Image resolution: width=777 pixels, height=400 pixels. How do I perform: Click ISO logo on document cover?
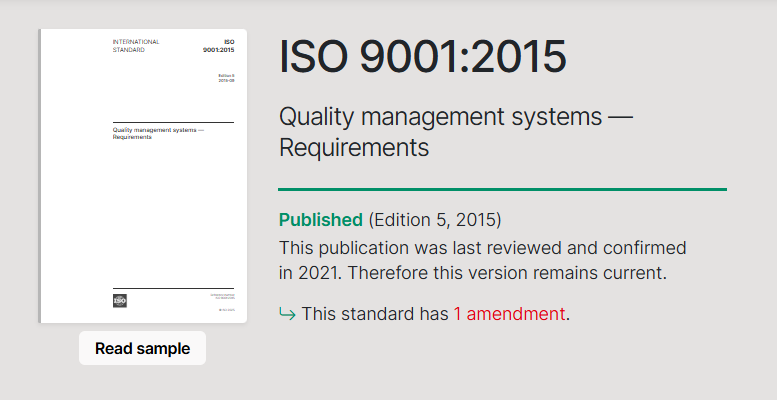click(119, 300)
